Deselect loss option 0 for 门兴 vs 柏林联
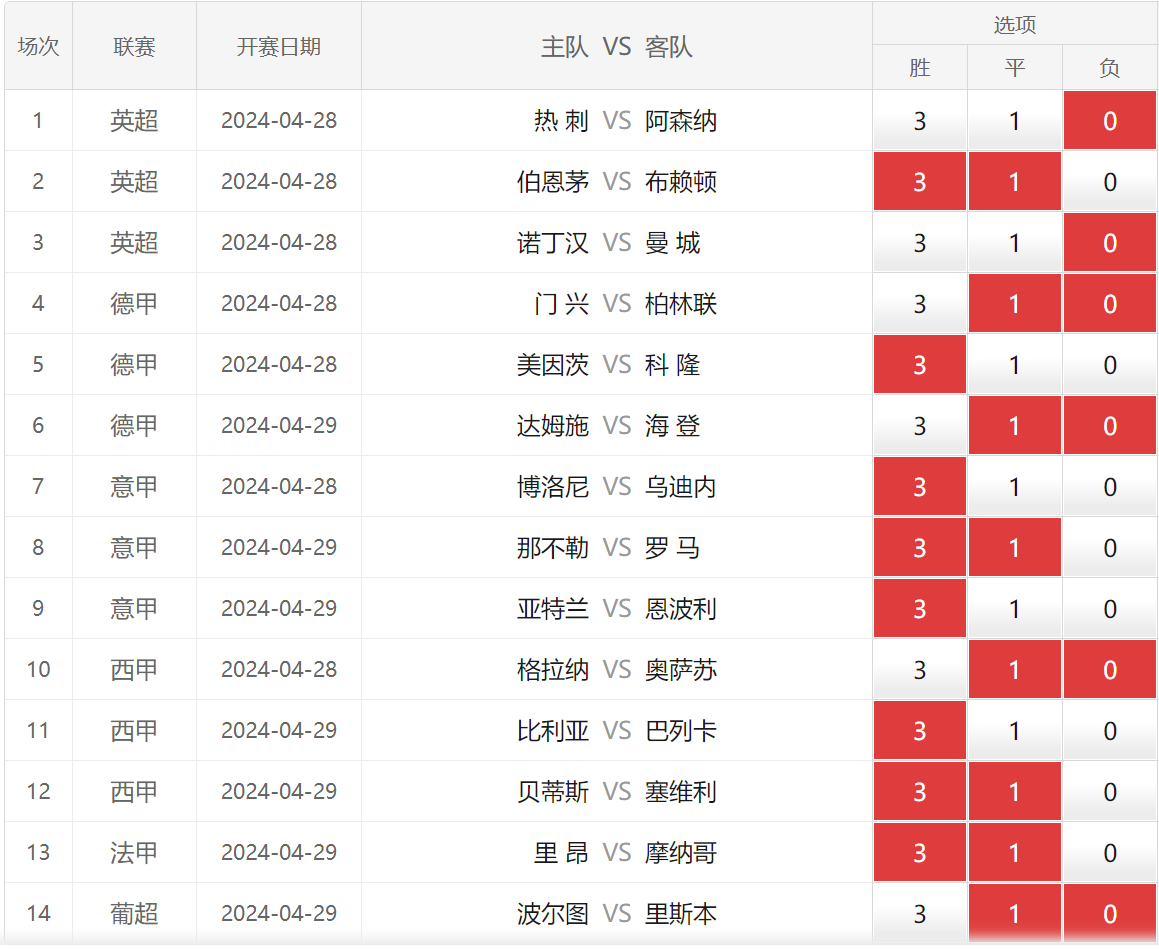The width and height of the screenshot is (1159, 949). [1109, 304]
